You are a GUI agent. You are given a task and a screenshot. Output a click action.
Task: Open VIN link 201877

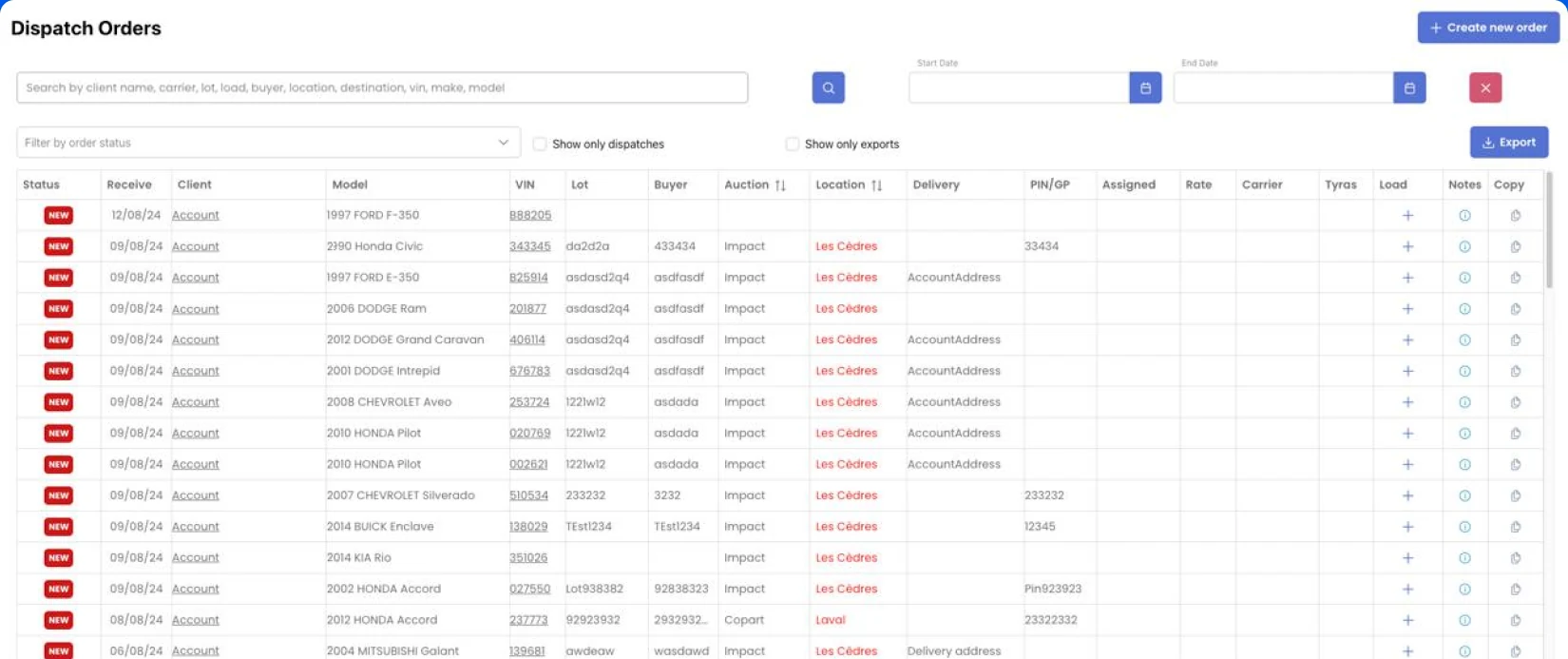[x=527, y=309]
